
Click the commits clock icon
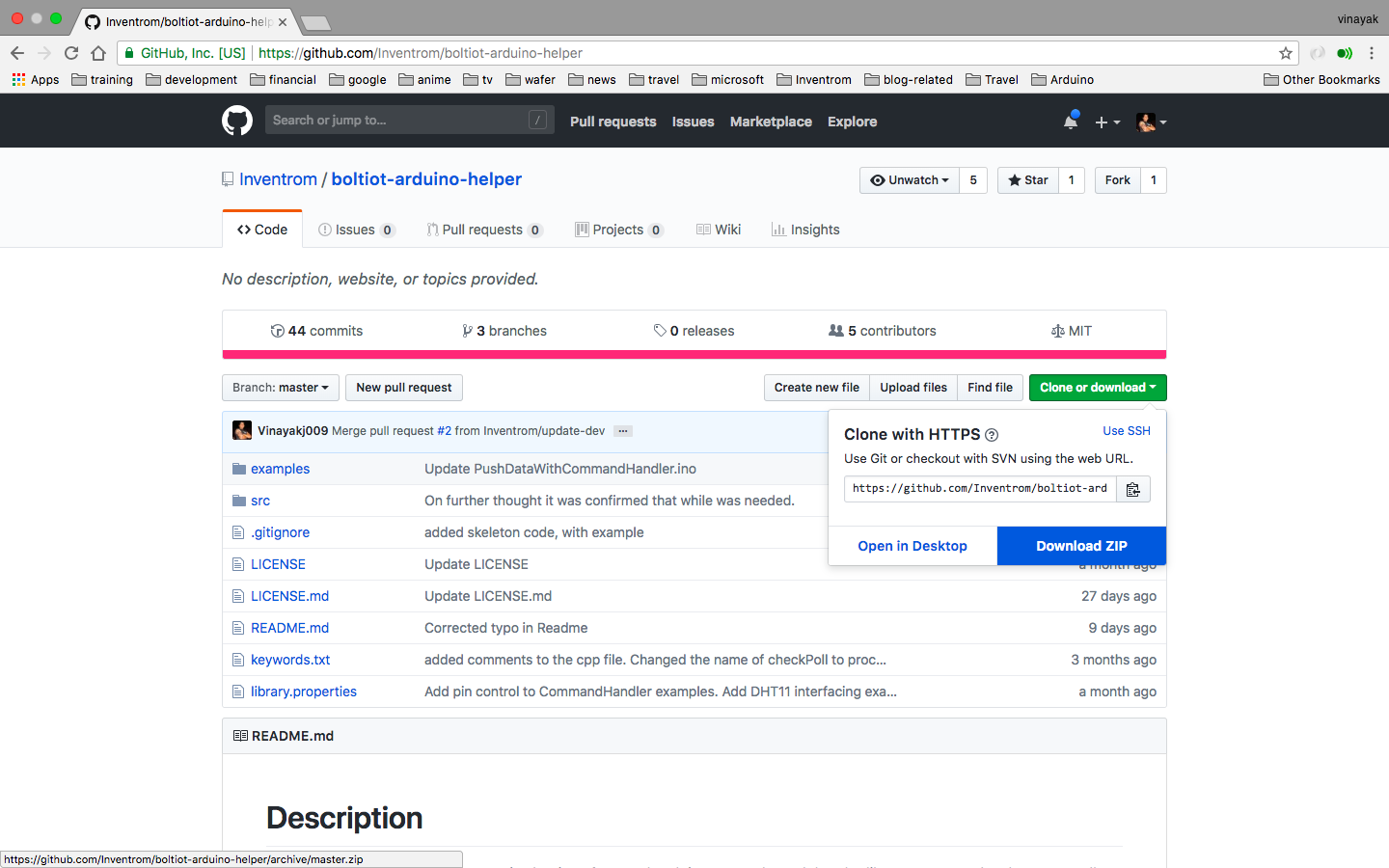tap(278, 330)
